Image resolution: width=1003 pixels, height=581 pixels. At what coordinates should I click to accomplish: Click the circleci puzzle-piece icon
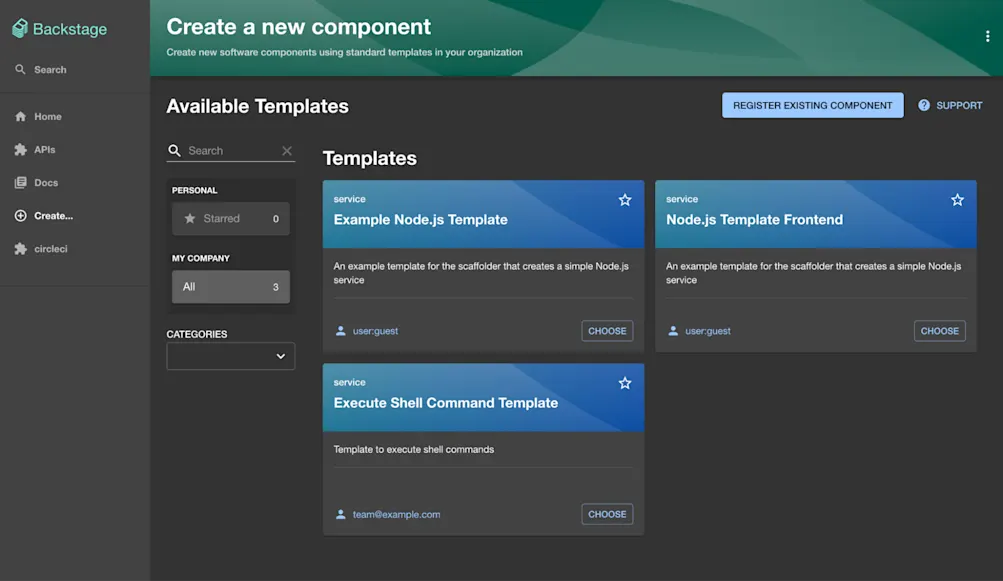pyautogui.click(x=20, y=249)
